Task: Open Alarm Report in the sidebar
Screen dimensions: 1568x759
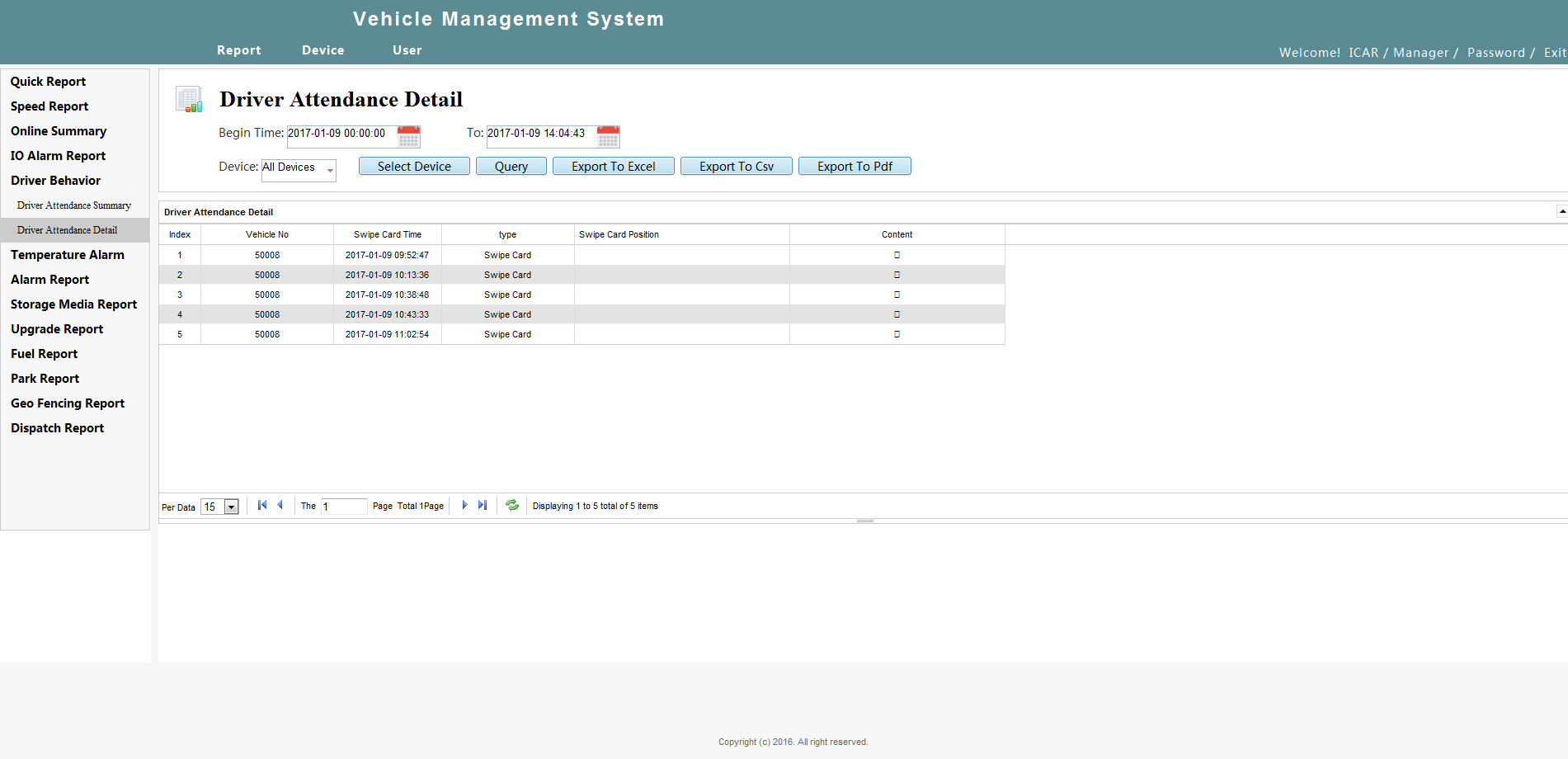Action: [49, 280]
